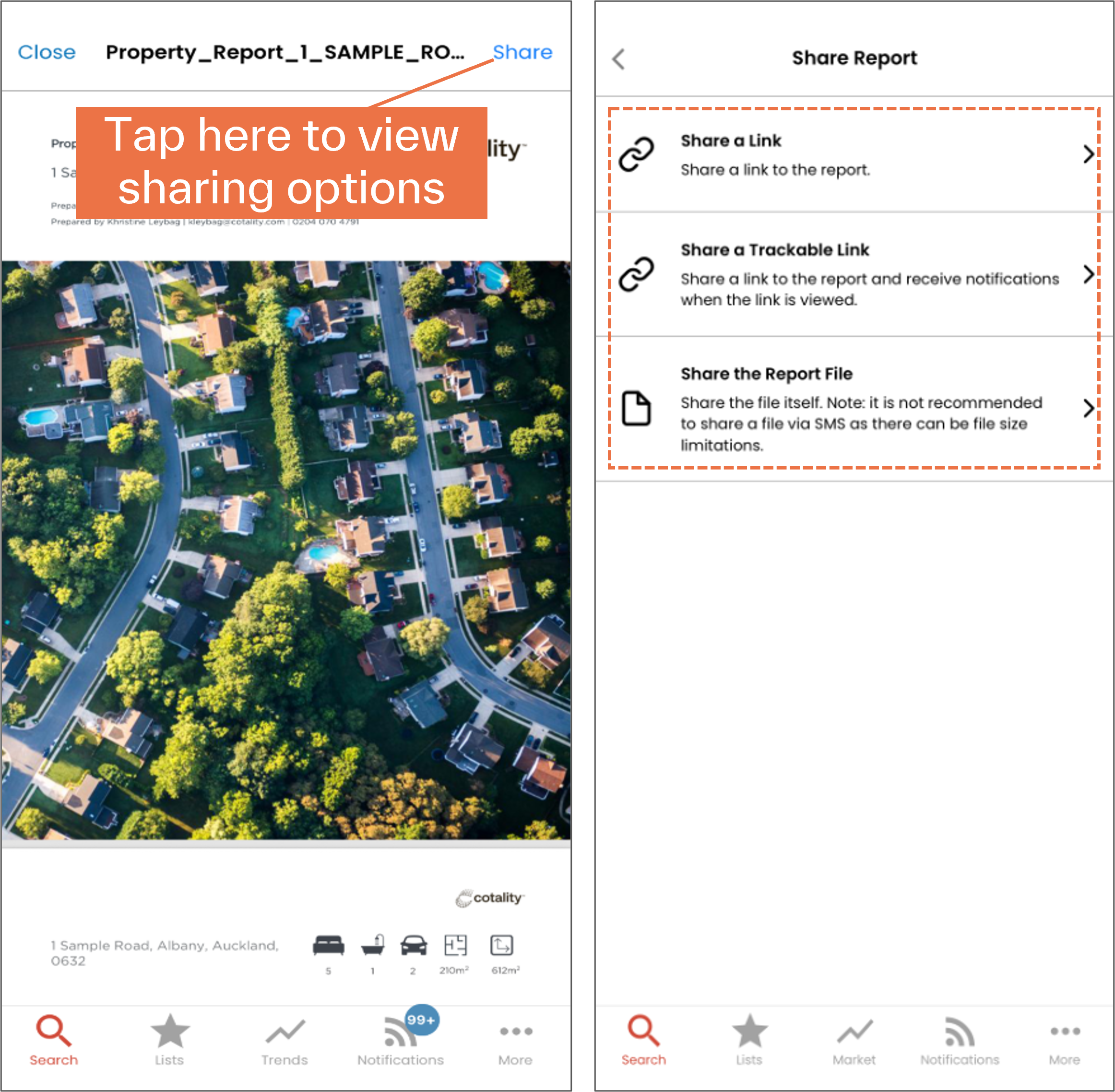Select the link icon beside Share a Trackable Link
Viewport: 1115px width, 1092px height.
pos(636,274)
